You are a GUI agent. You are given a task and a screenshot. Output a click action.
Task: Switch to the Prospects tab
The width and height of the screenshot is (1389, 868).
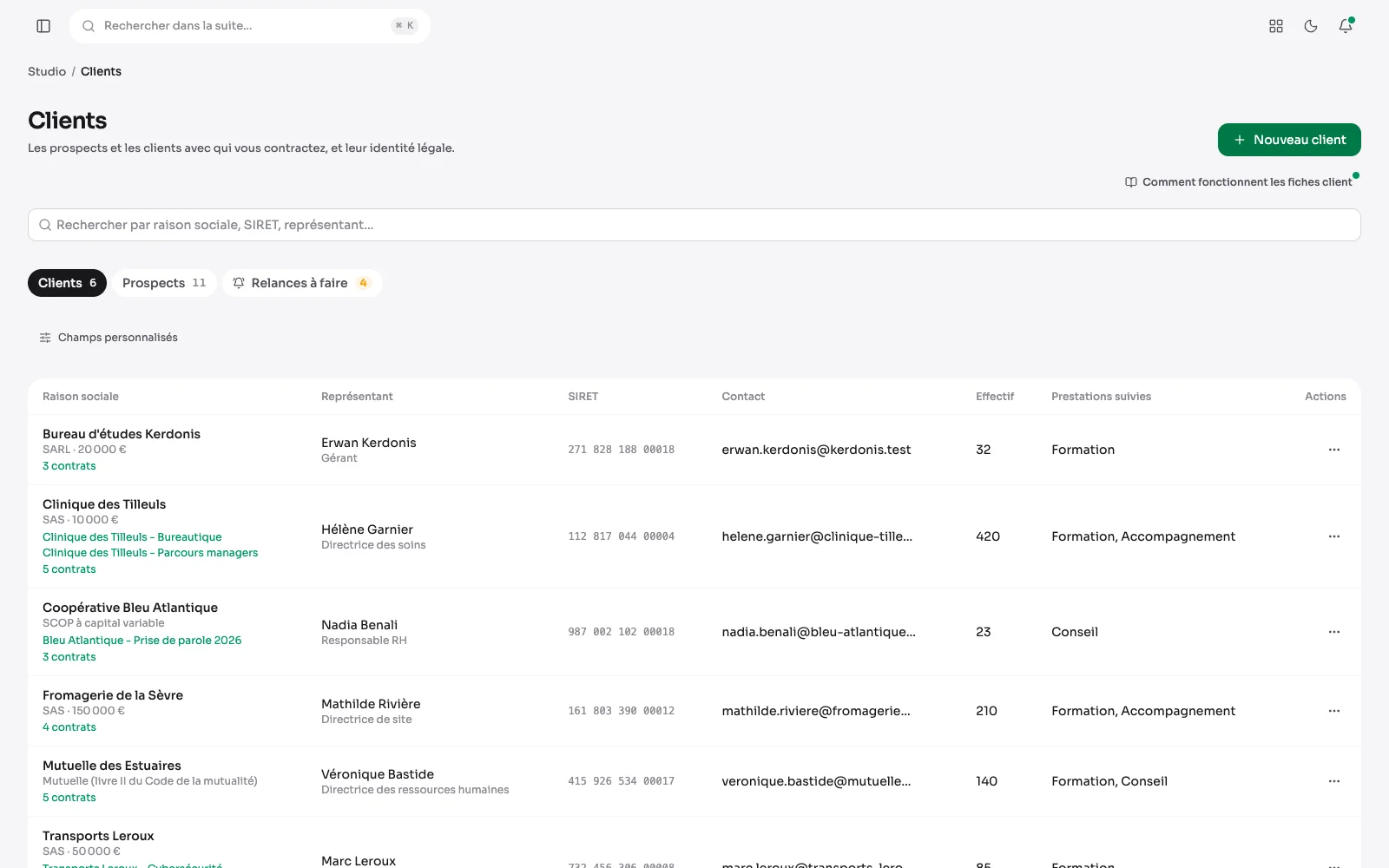[x=164, y=283]
